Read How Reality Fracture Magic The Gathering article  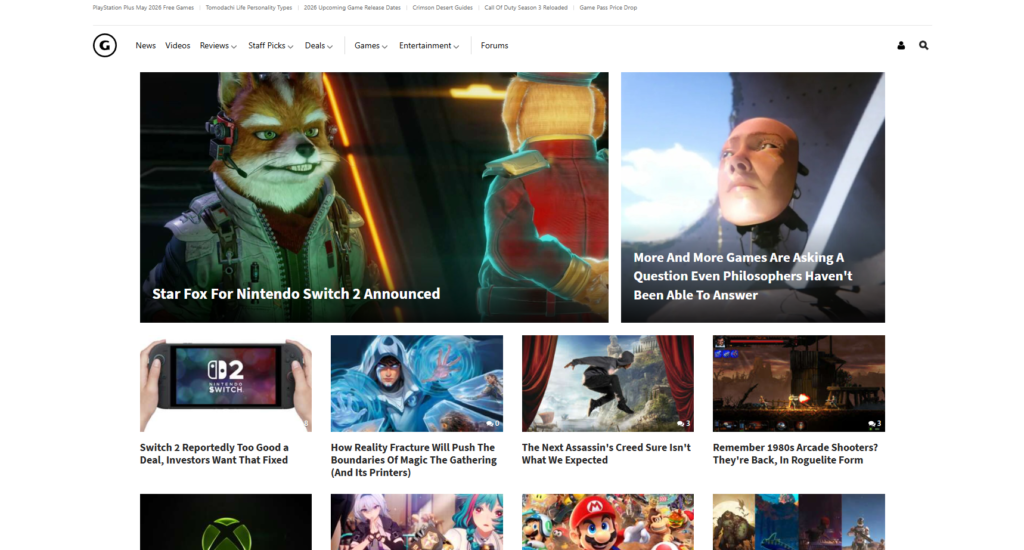(413, 460)
